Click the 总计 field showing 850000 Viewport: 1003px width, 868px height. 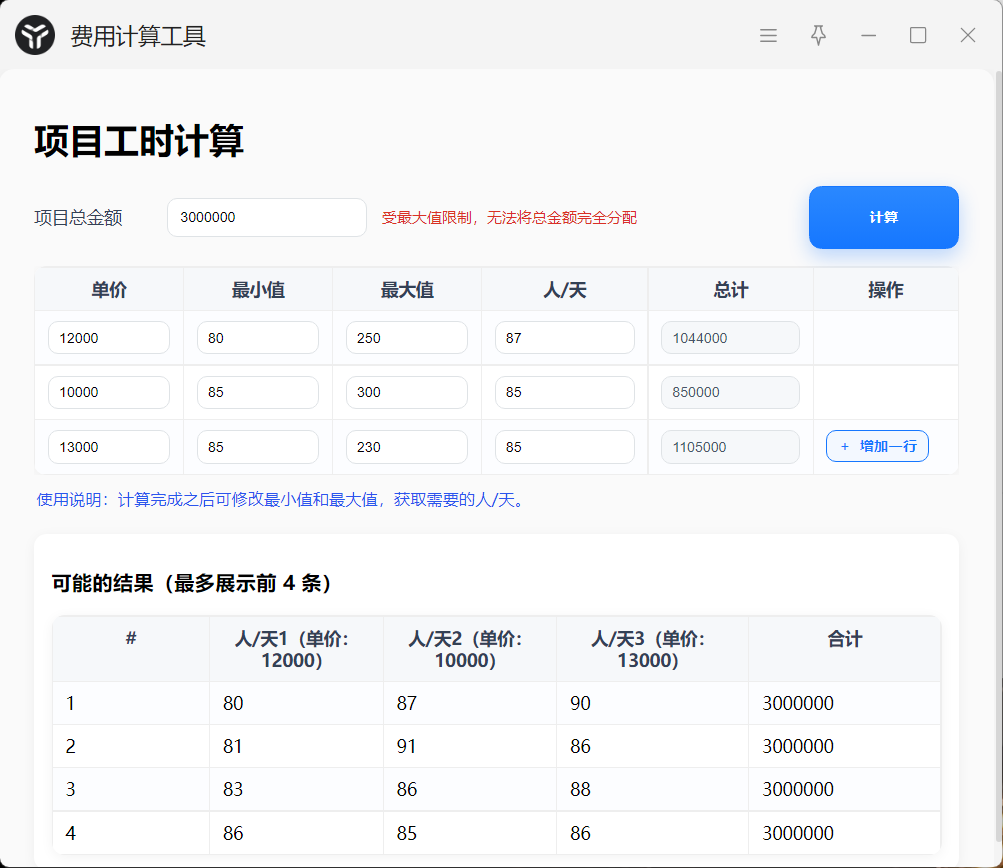730,392
